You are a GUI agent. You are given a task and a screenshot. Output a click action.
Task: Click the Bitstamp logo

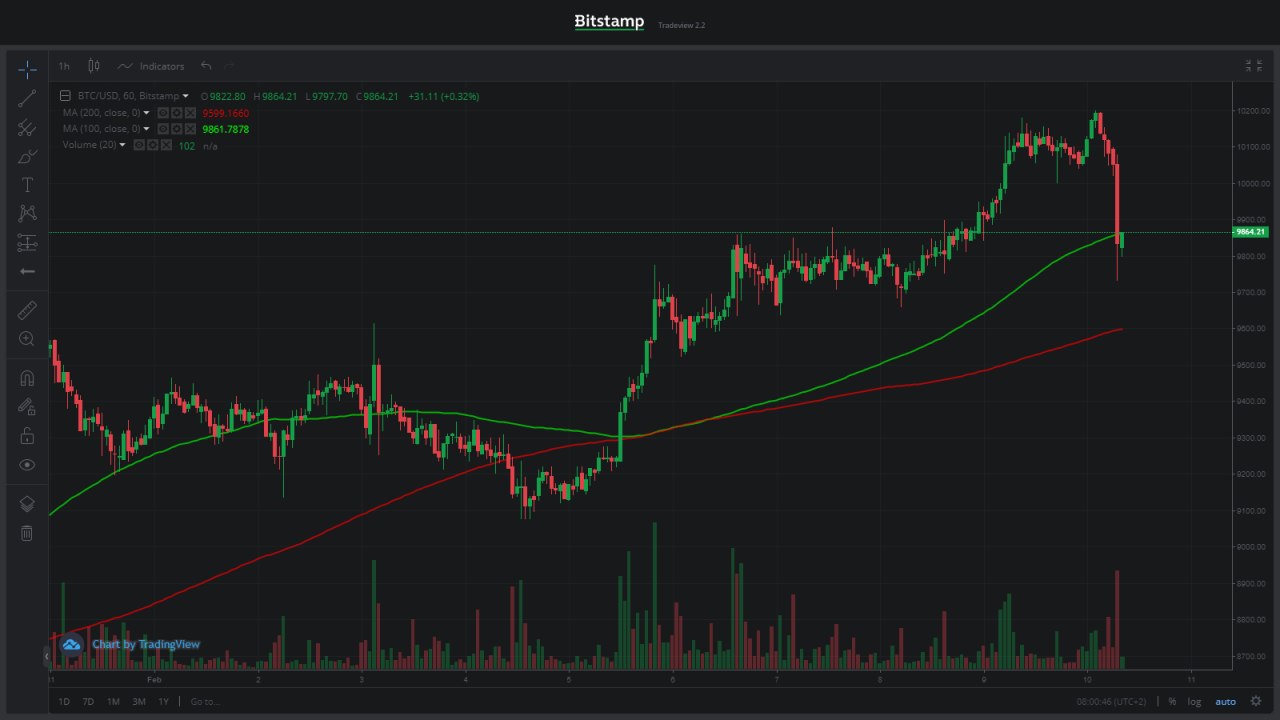(x=609, y=22)
